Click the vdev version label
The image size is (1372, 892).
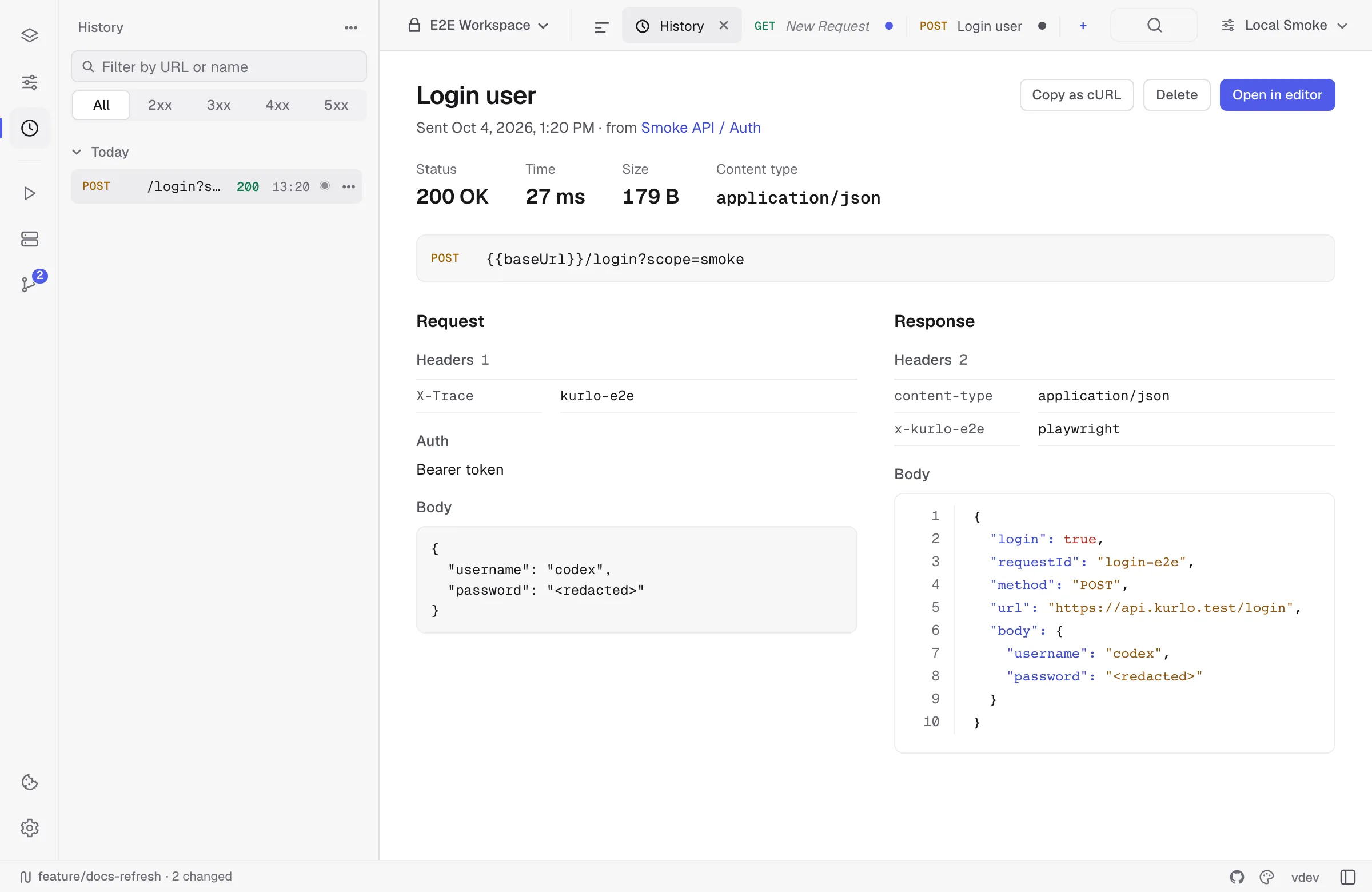click(x=1305, y=877)
